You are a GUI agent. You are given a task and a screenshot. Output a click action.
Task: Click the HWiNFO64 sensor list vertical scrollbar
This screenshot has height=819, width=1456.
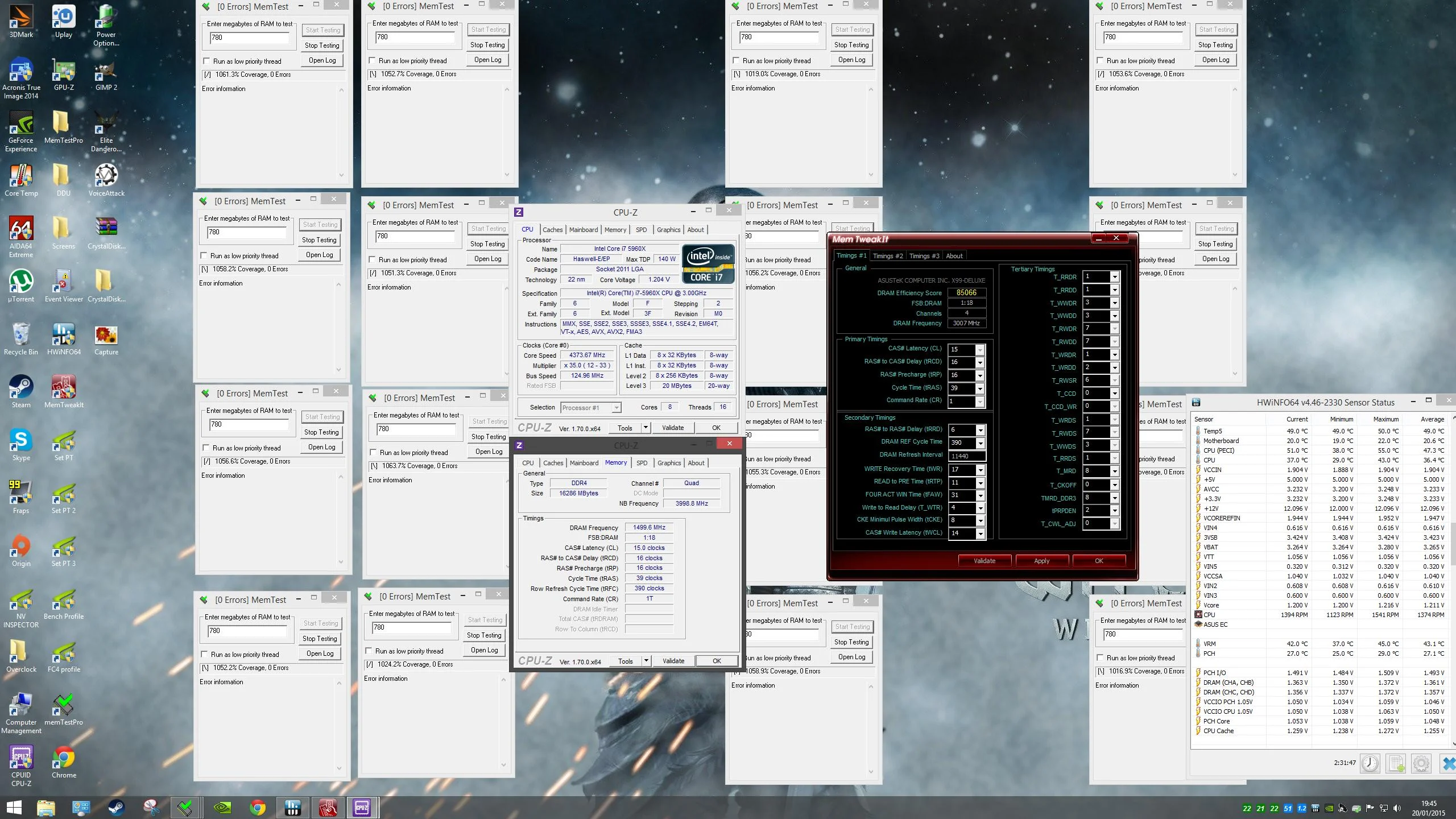[1453, 580]
